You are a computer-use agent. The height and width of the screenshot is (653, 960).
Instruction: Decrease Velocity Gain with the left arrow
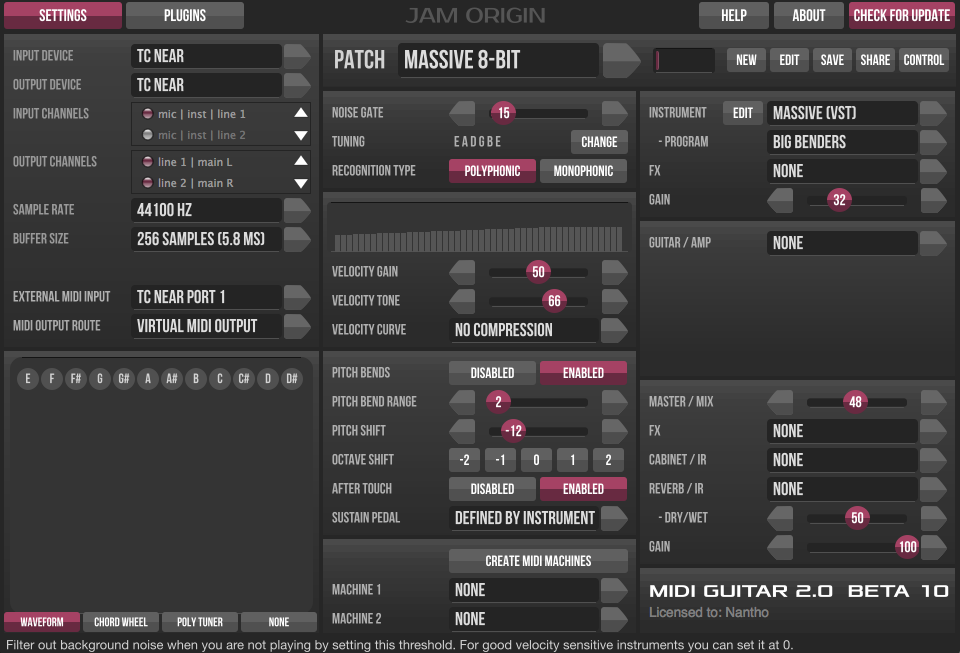(x=462, y=271)
